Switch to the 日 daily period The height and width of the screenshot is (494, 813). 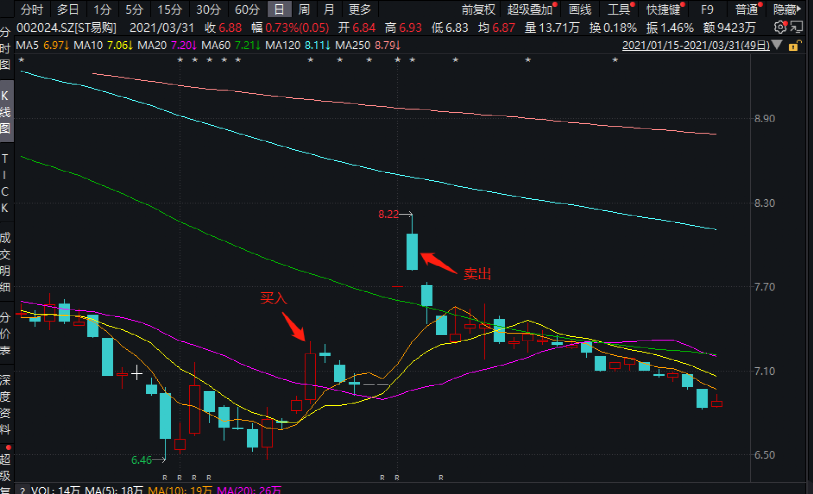tap(279, 9)
